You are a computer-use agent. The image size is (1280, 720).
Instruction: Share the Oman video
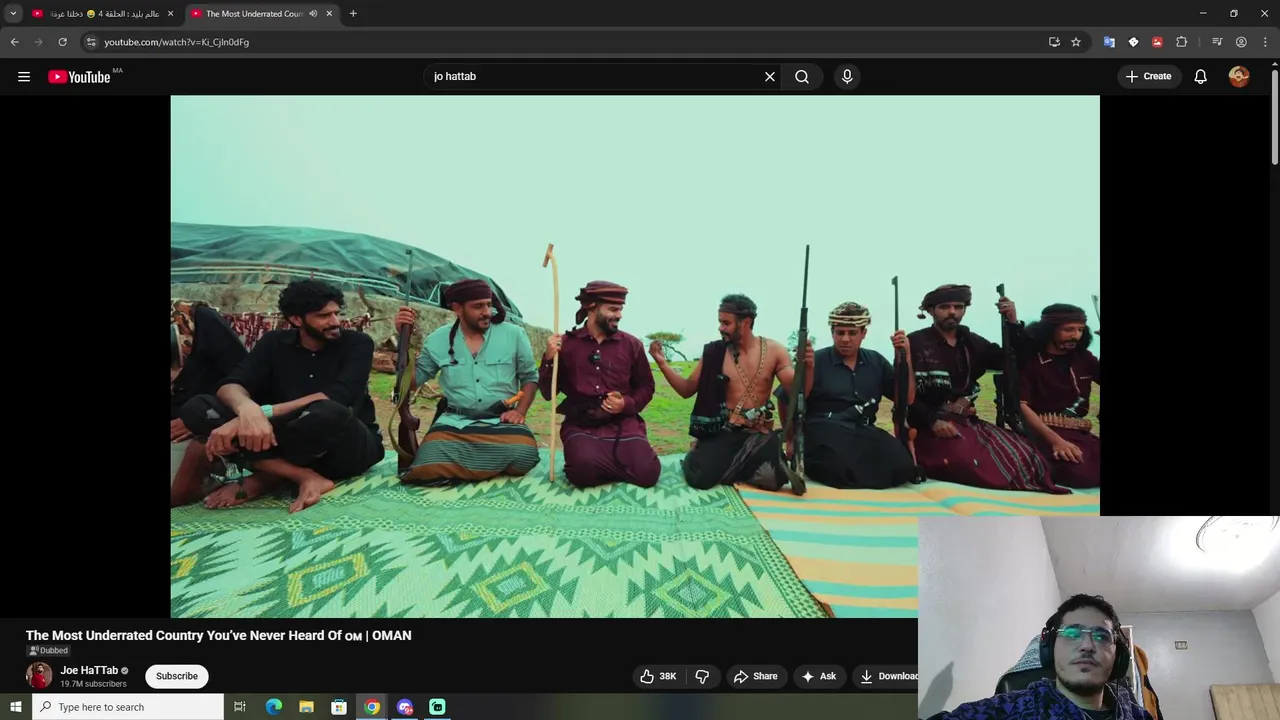[755, 676]
